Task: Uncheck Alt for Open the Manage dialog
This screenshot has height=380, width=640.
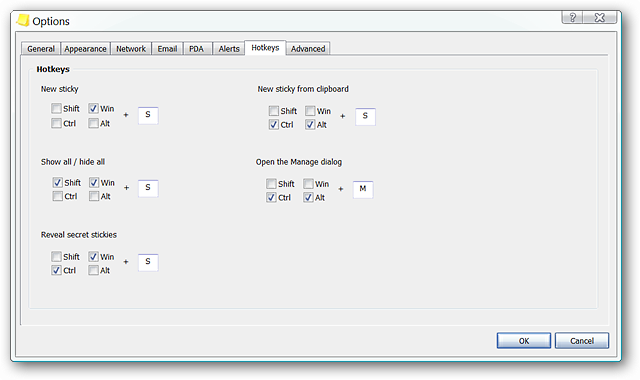Action: (308, 198)
